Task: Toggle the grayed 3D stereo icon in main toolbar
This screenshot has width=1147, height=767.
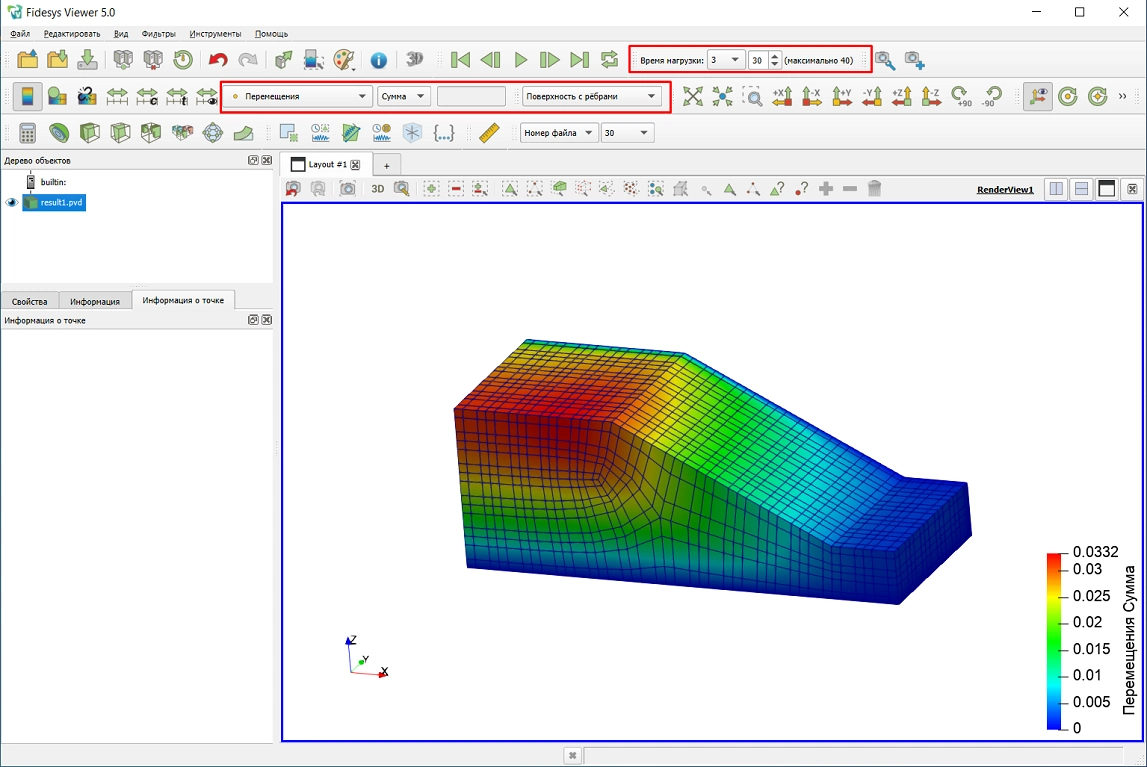Action: (414, 59)
